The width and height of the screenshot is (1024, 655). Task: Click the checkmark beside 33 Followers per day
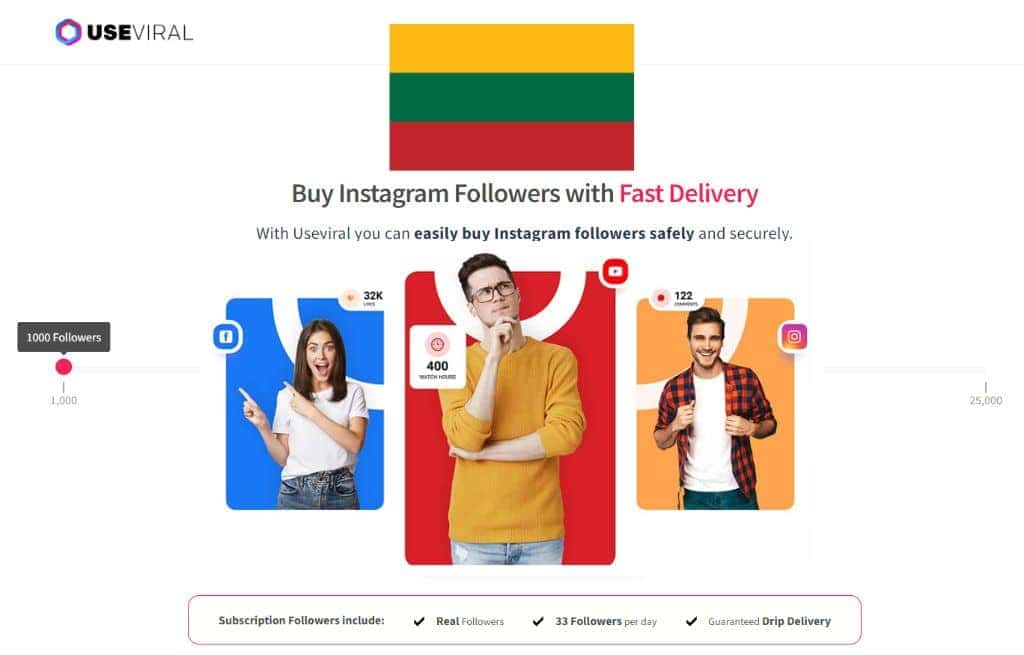(537, 621)
